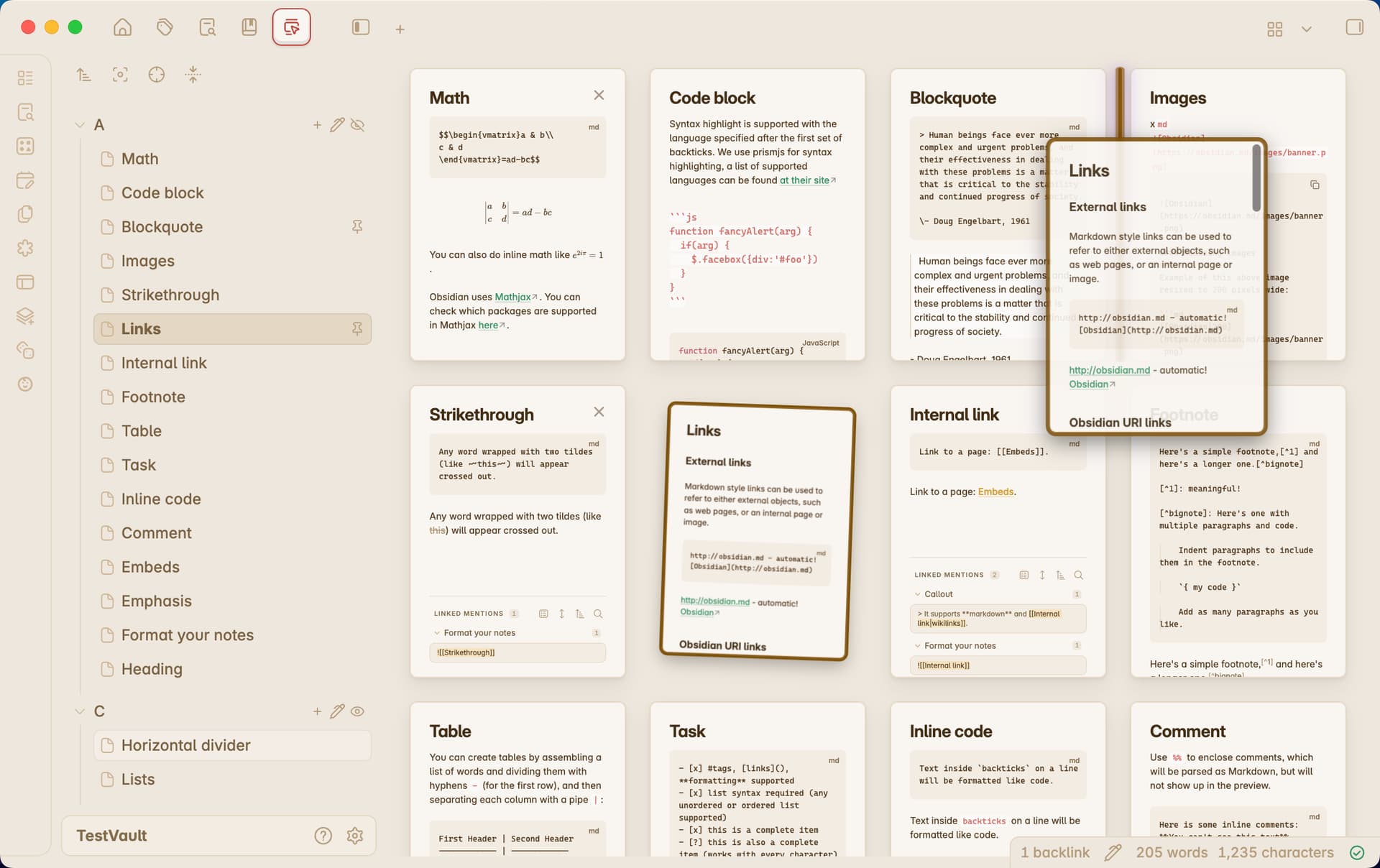Click the help icon beside TestVault
The image size is (1380, 868).
(323, 836)
